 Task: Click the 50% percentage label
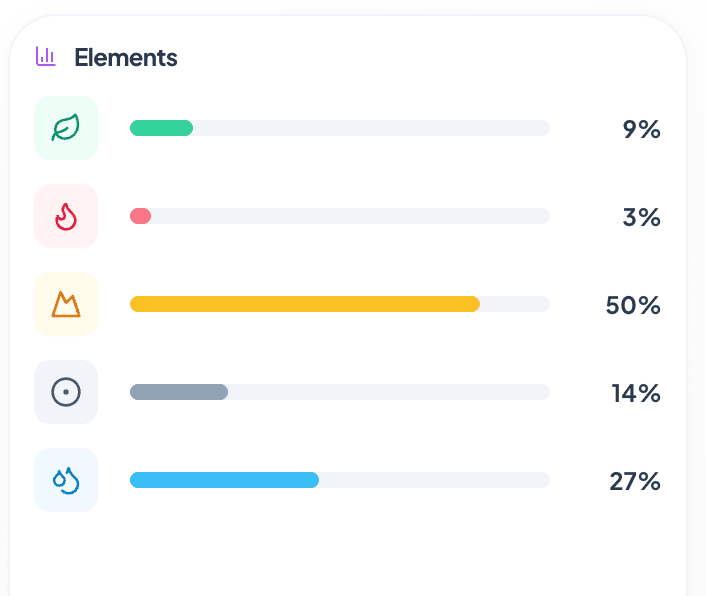click(x=633, y=306)
